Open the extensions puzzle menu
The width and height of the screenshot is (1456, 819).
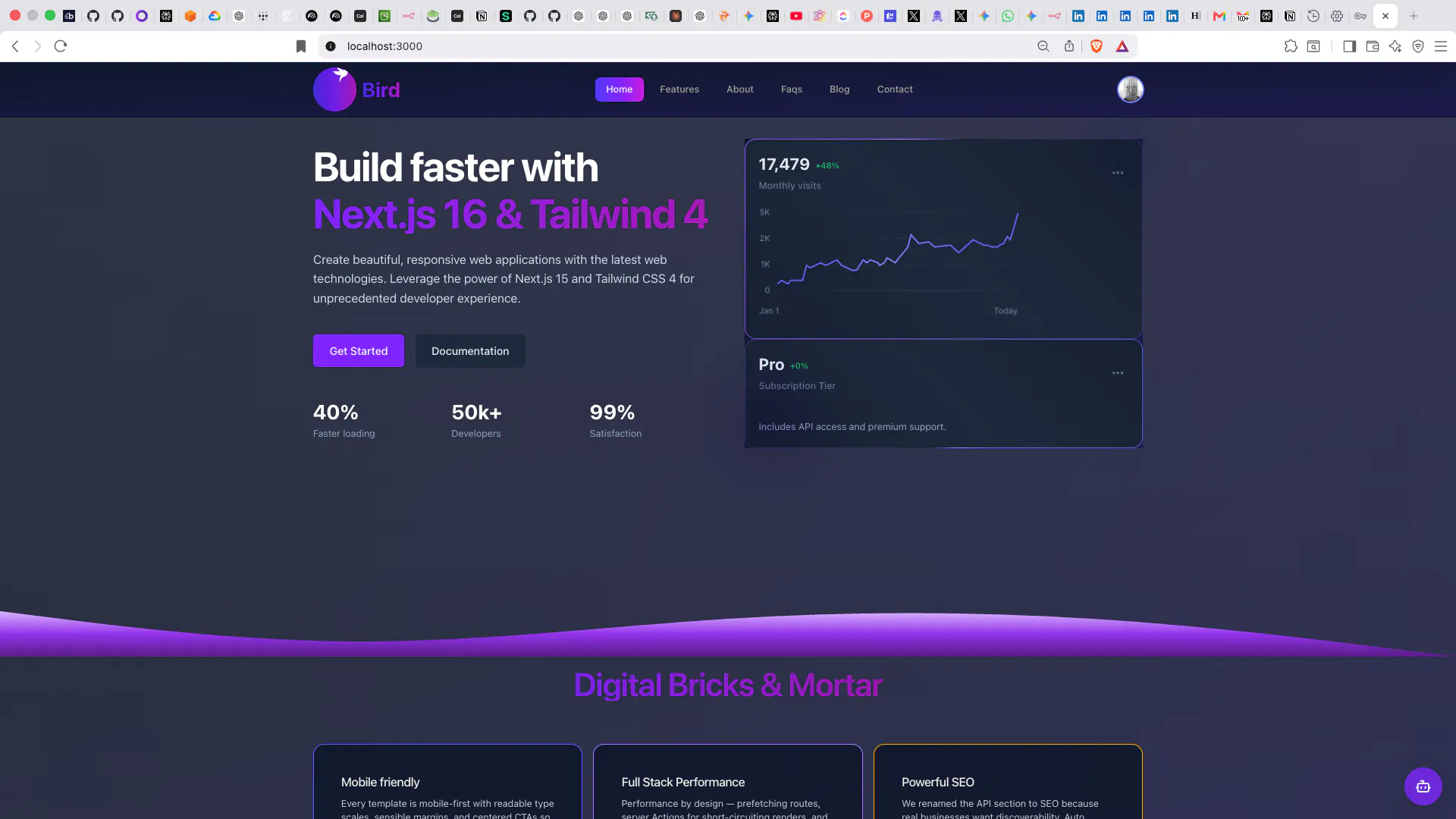(x=1291, y=46)
